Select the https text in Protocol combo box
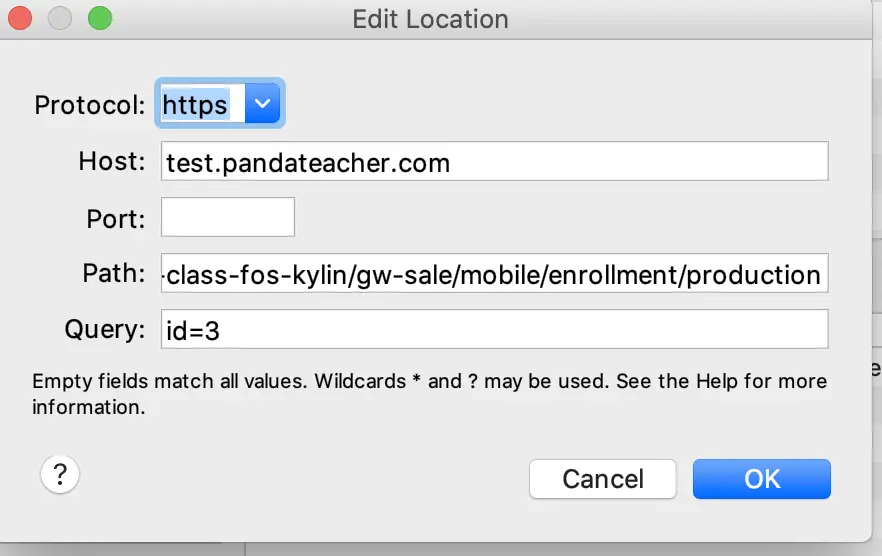This screenshot has height=556, width=882. [195, 104]
